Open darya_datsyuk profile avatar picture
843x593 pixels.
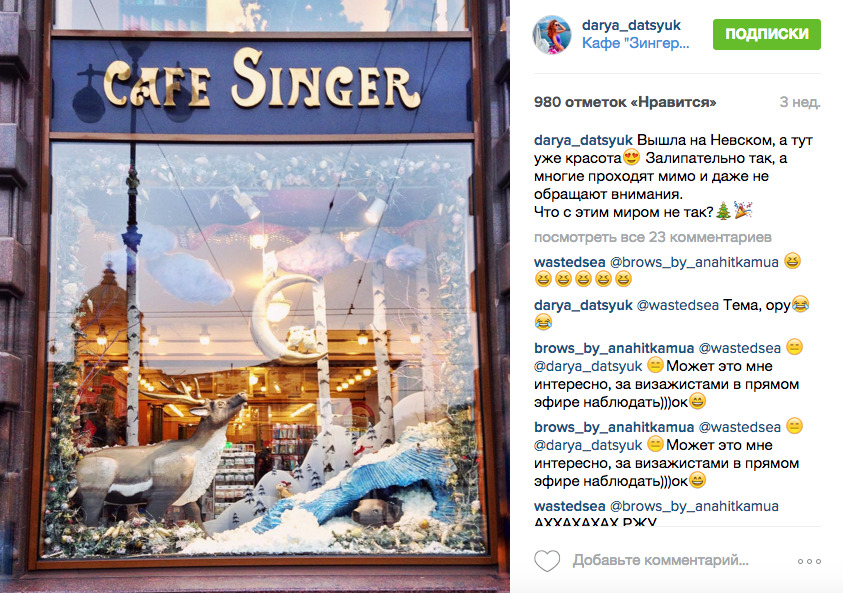pyautogui.click(x=552, y=35)
